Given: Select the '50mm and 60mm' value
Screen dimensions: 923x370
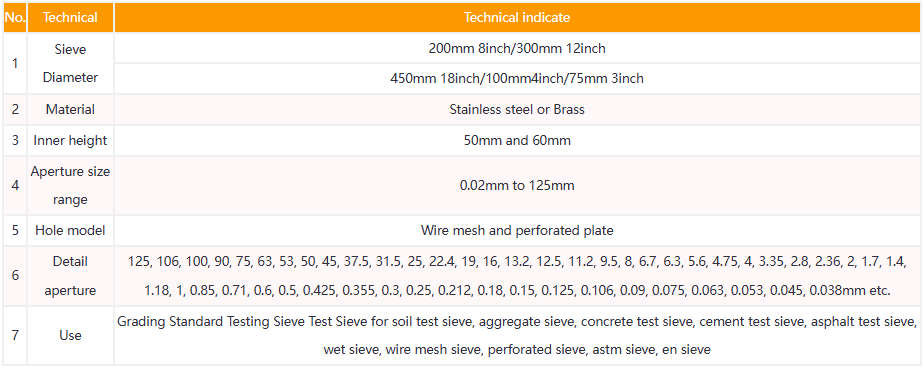Looking at the screenshot, I should pos(517,141).
